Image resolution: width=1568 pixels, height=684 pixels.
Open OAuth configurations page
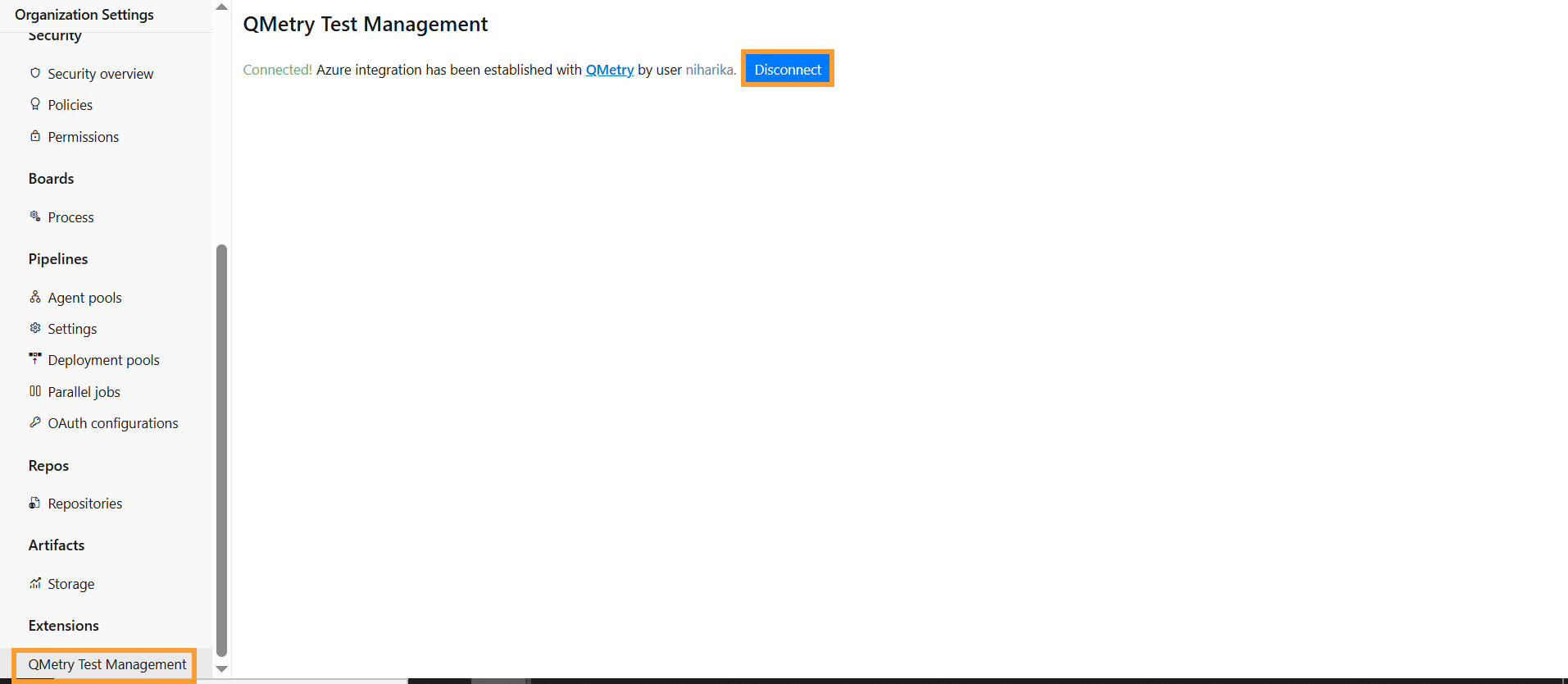113,423
